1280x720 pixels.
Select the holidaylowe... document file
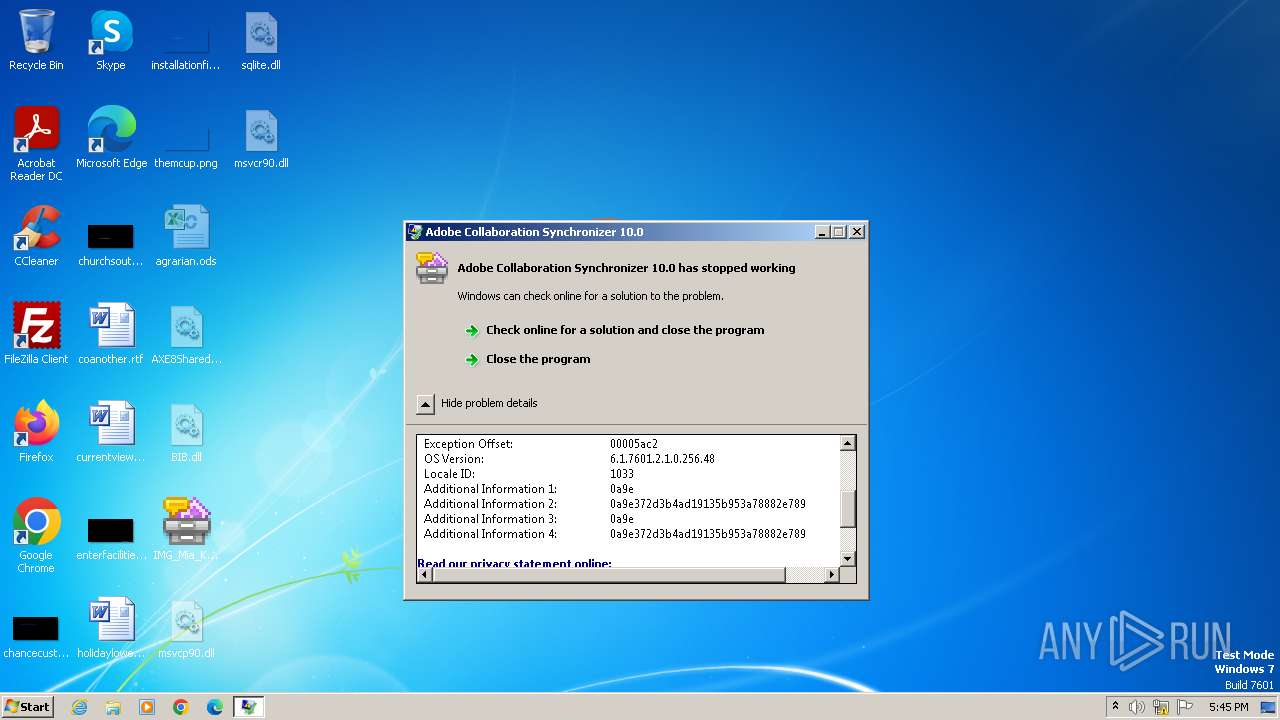click(110, 628)
